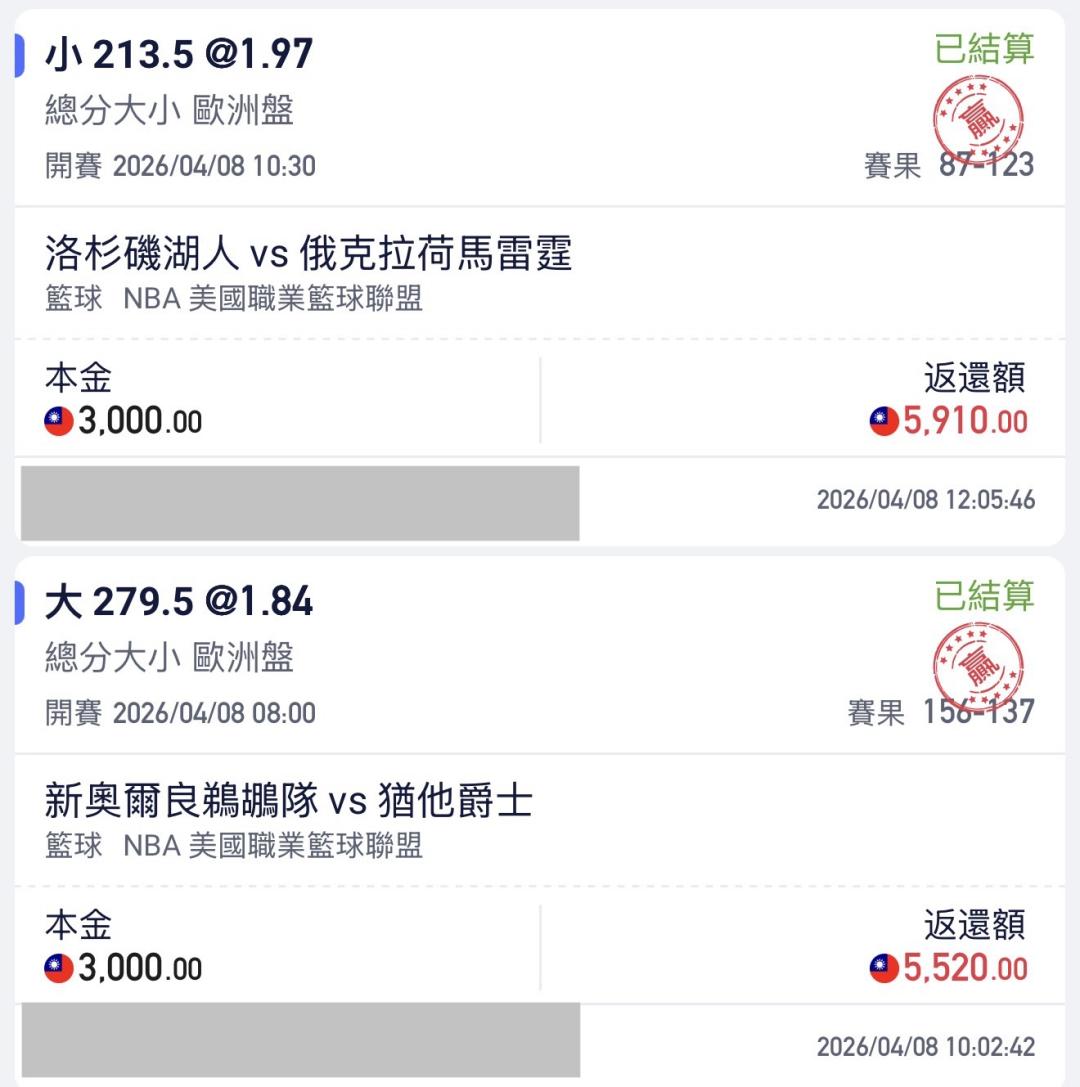Click the gray redacted bar in first card
This screenshot has height=1087, width=1080.
point(300,503)
